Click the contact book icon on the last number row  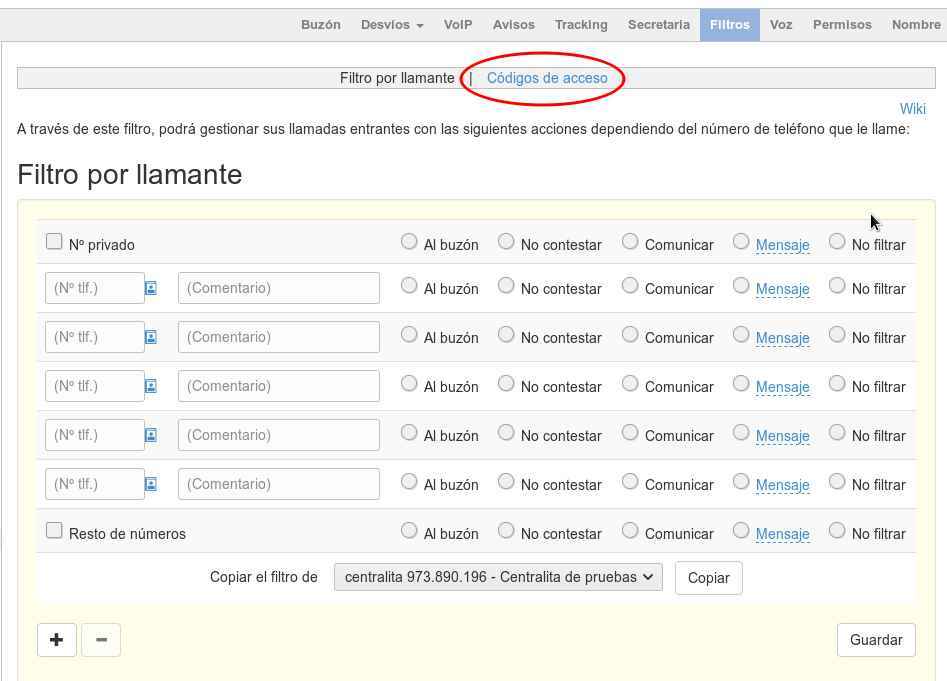coord(150,483)
